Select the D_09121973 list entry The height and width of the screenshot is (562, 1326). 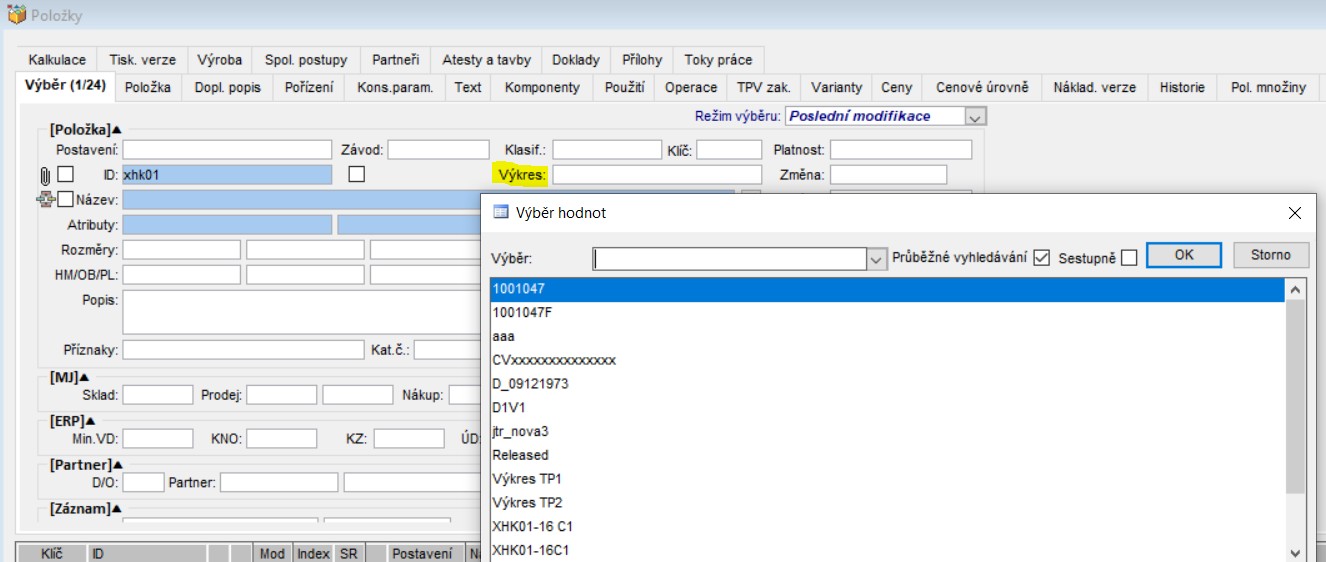[x=886, y=384]
